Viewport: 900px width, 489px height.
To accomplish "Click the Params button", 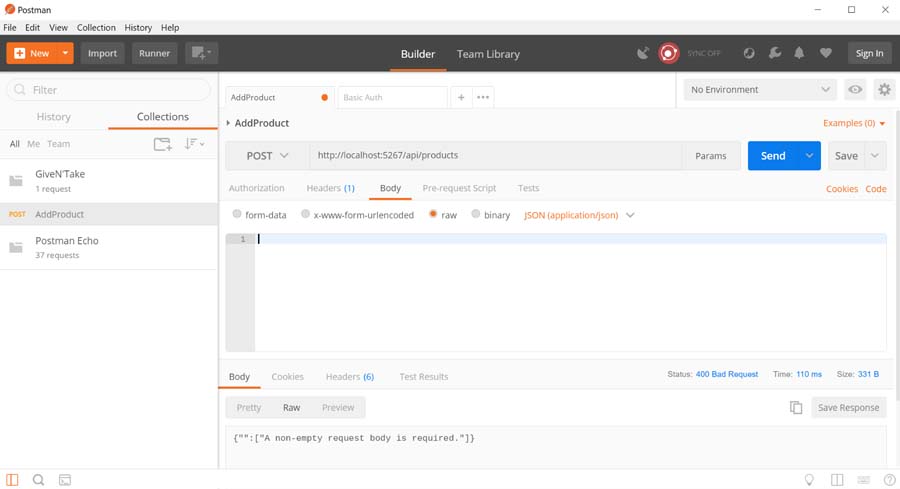I will coord(711,156).
